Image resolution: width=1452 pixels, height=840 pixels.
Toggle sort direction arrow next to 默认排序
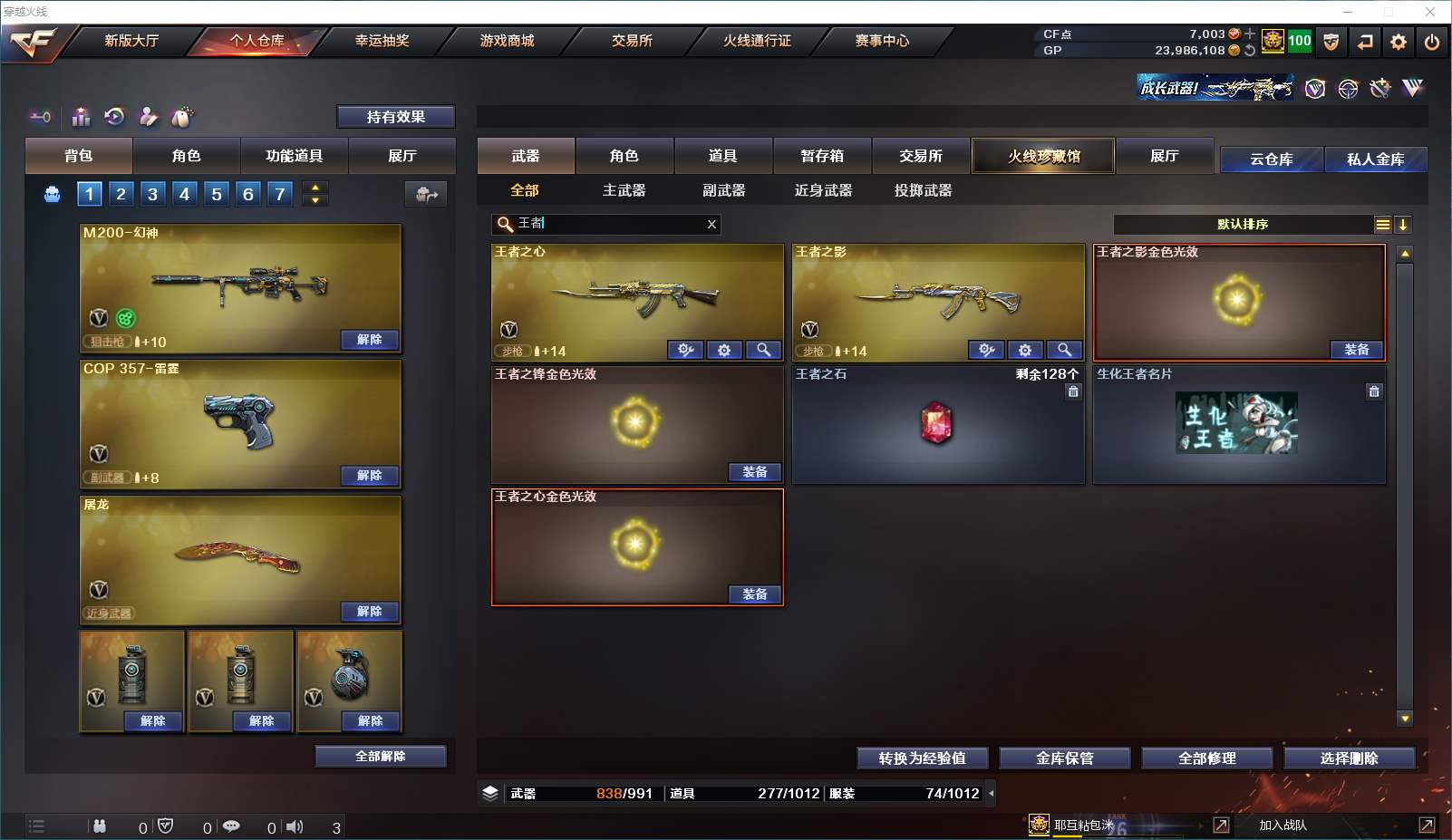1402,225
